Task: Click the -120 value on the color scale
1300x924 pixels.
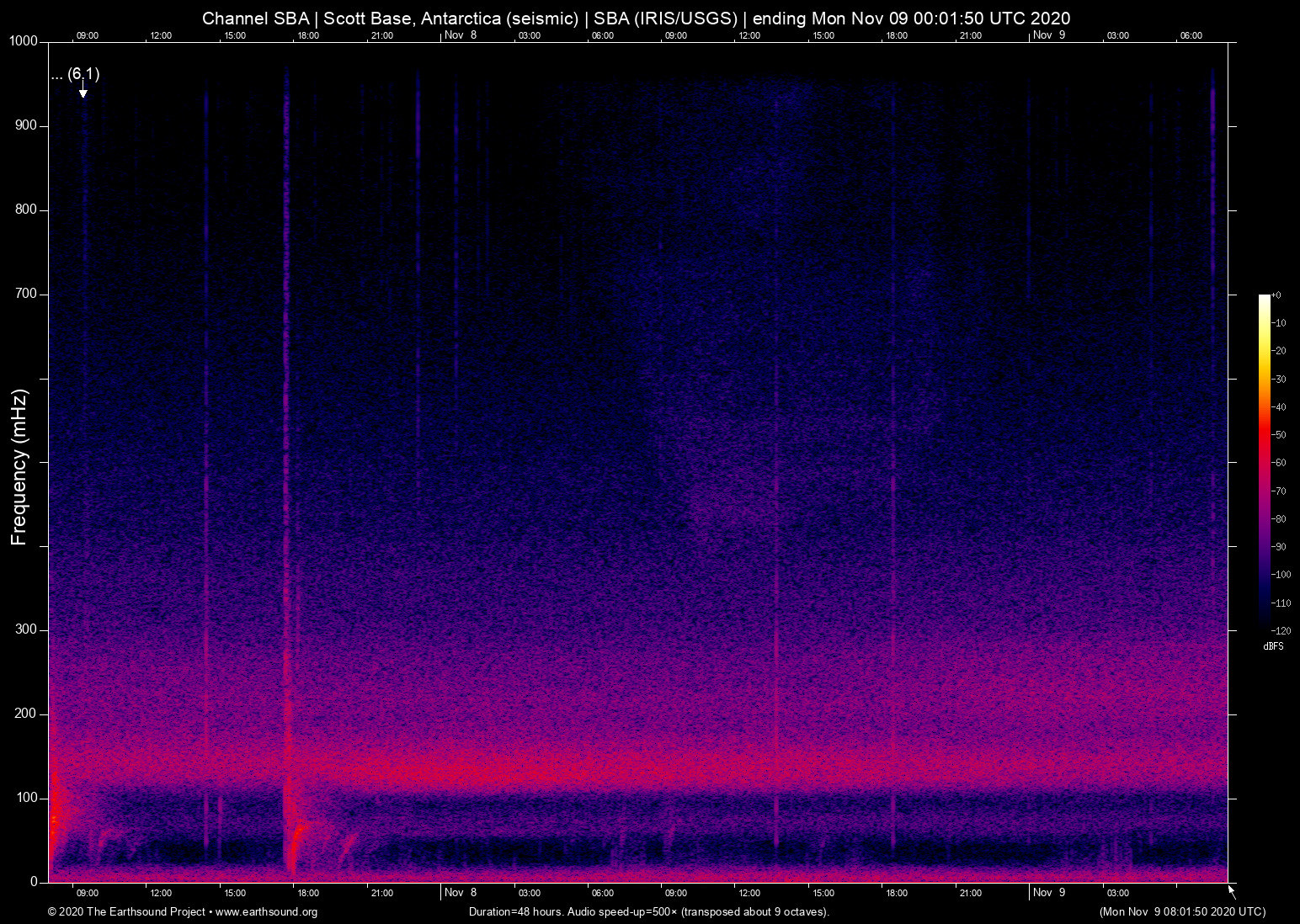Action: click(x=1281, y=631)
